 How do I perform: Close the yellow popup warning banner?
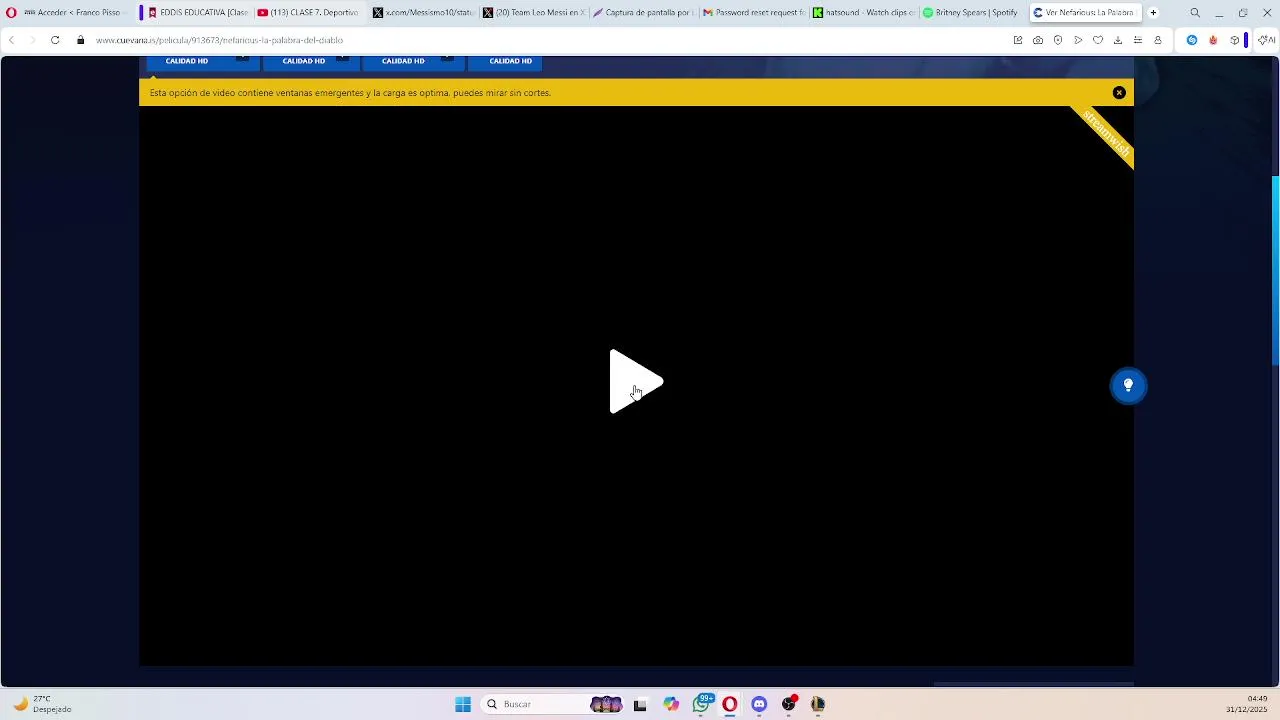(x=1119, y=93)
